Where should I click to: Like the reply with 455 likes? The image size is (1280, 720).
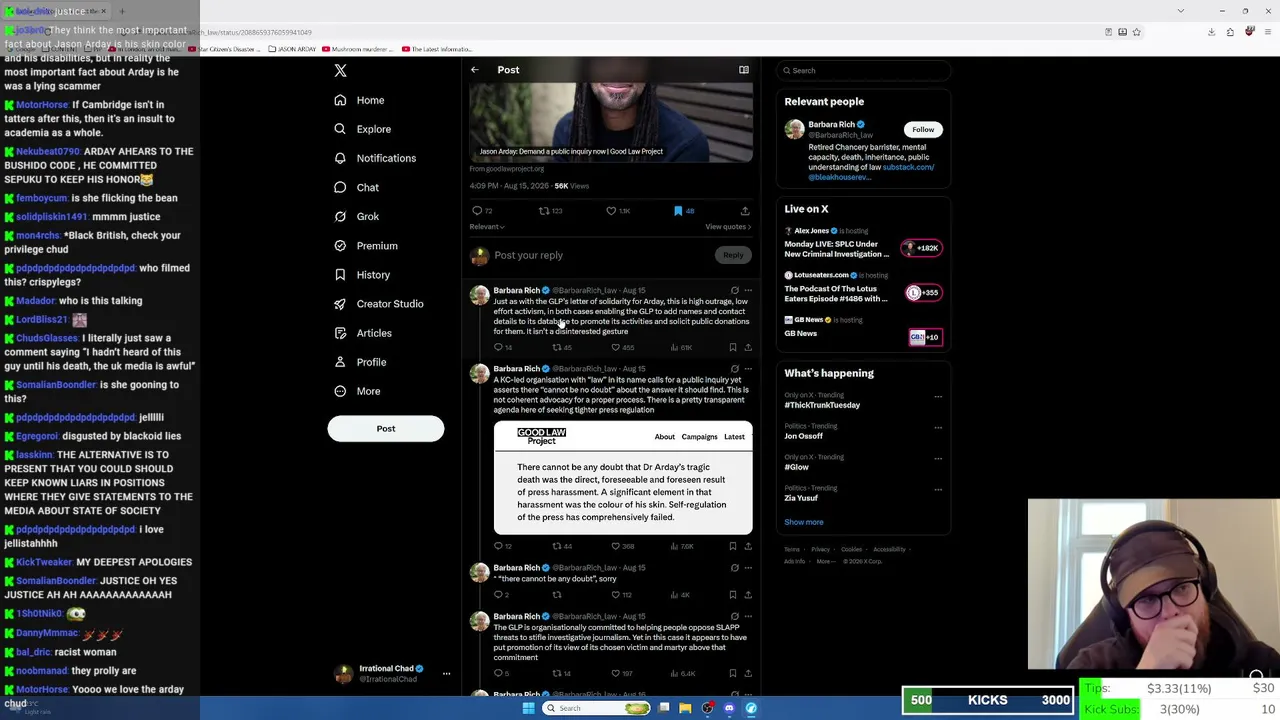pyautogui.click(x=616, y=347)
